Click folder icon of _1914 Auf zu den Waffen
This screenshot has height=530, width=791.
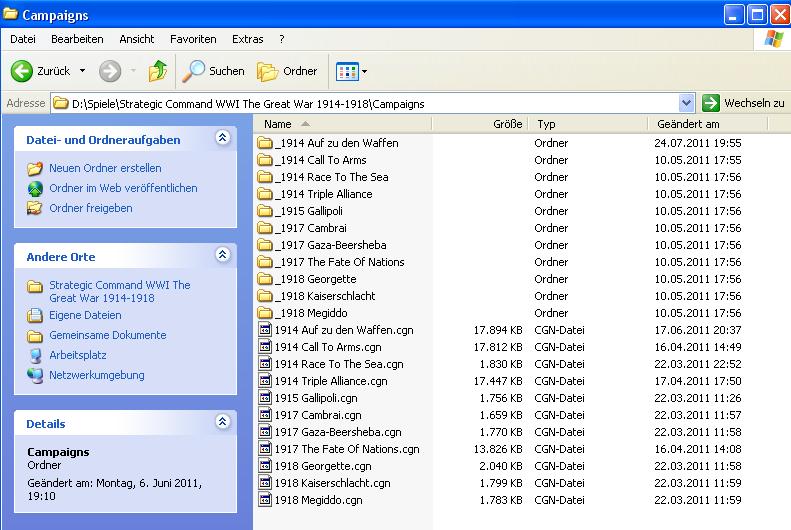click(x=265, y=143)
